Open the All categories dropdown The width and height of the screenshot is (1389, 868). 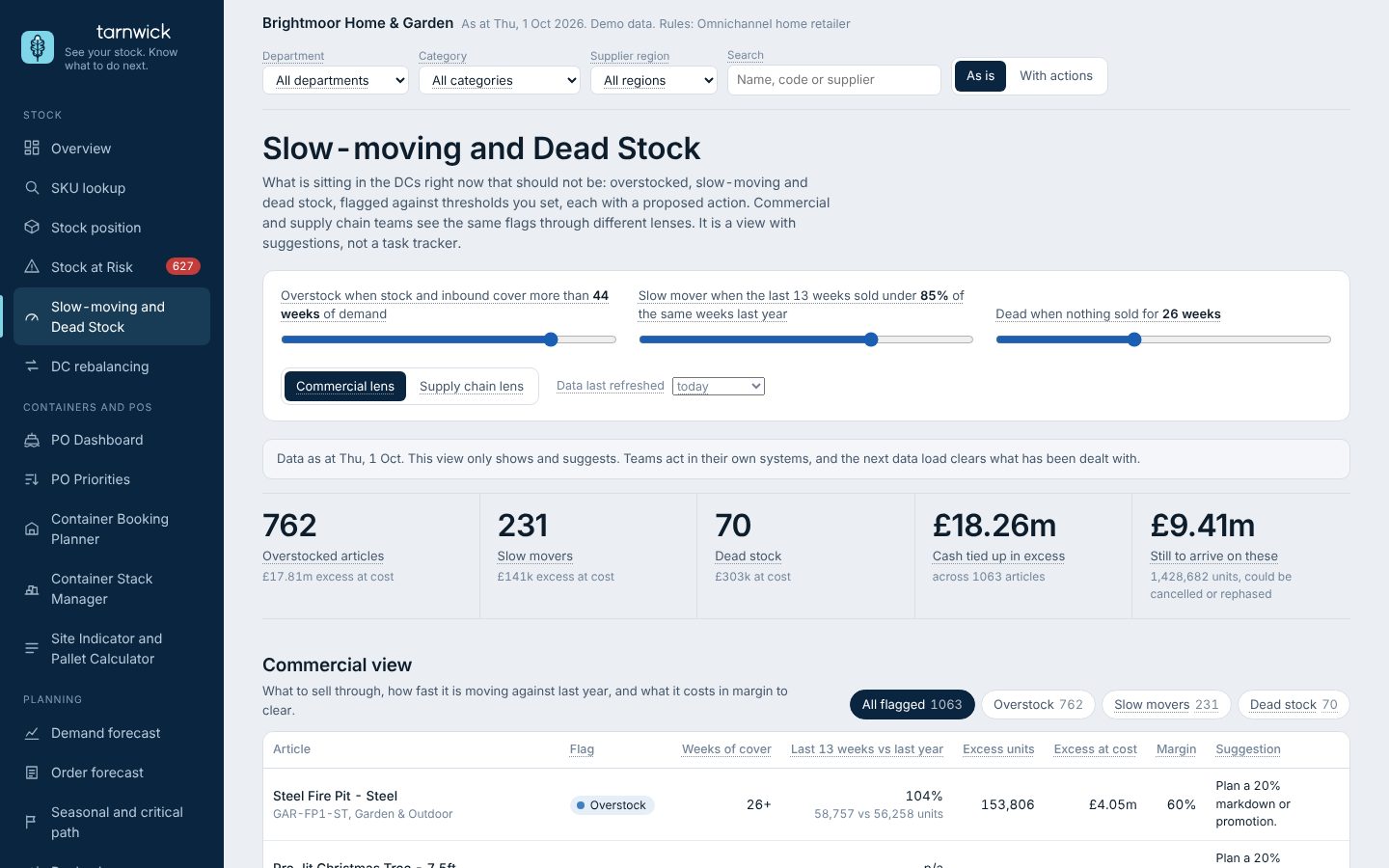tap(500, 80)
